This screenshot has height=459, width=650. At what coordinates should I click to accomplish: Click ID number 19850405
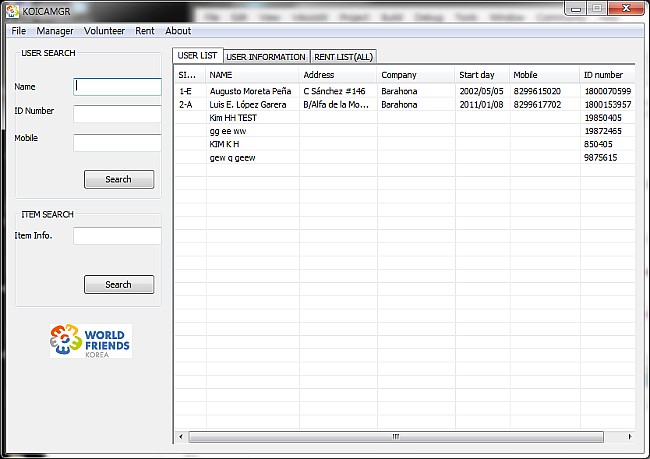[x=603, y=118]
